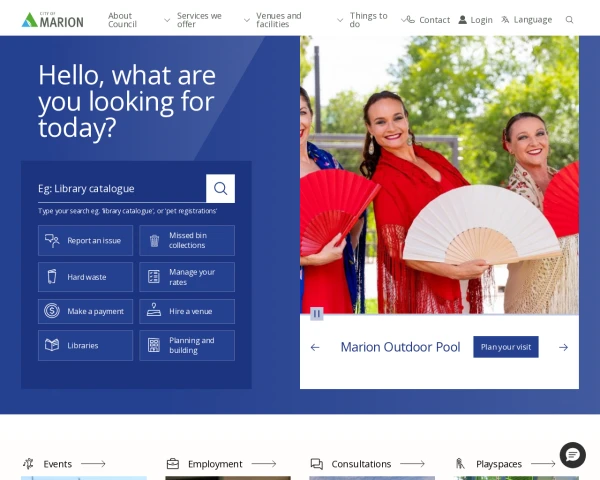Open Marion Outdoor Pool heading link
The image size is (600, 480).
click(400, 347)
